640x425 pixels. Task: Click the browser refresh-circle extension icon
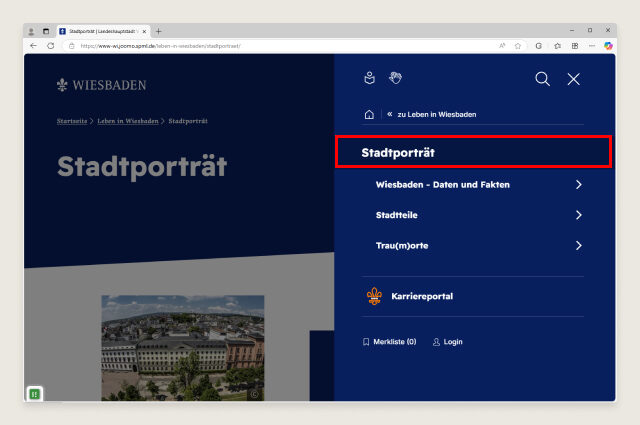click(539, 46)
